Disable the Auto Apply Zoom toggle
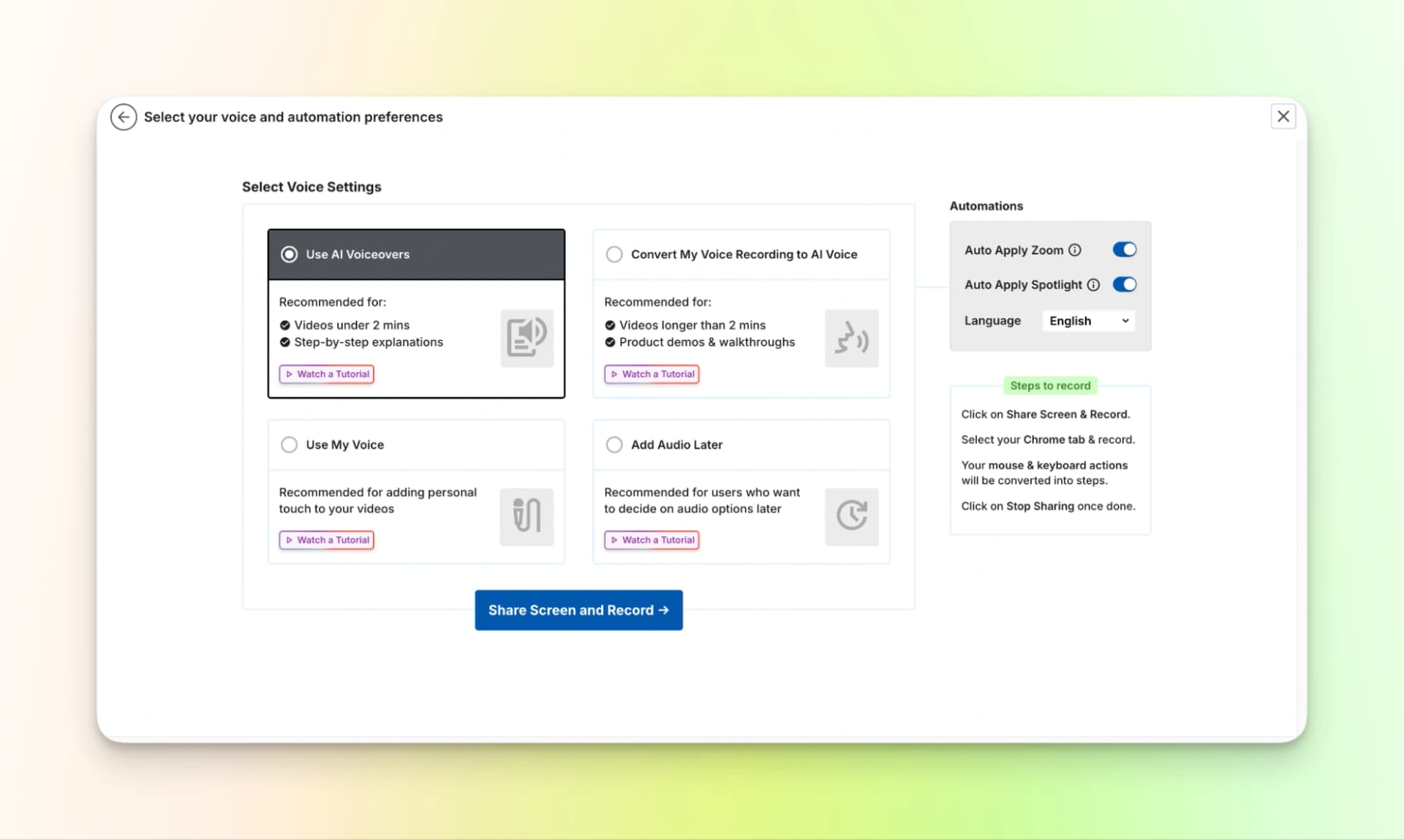Image resolution: width=1404 pixels, height=840 pixels. [1124, 250]
